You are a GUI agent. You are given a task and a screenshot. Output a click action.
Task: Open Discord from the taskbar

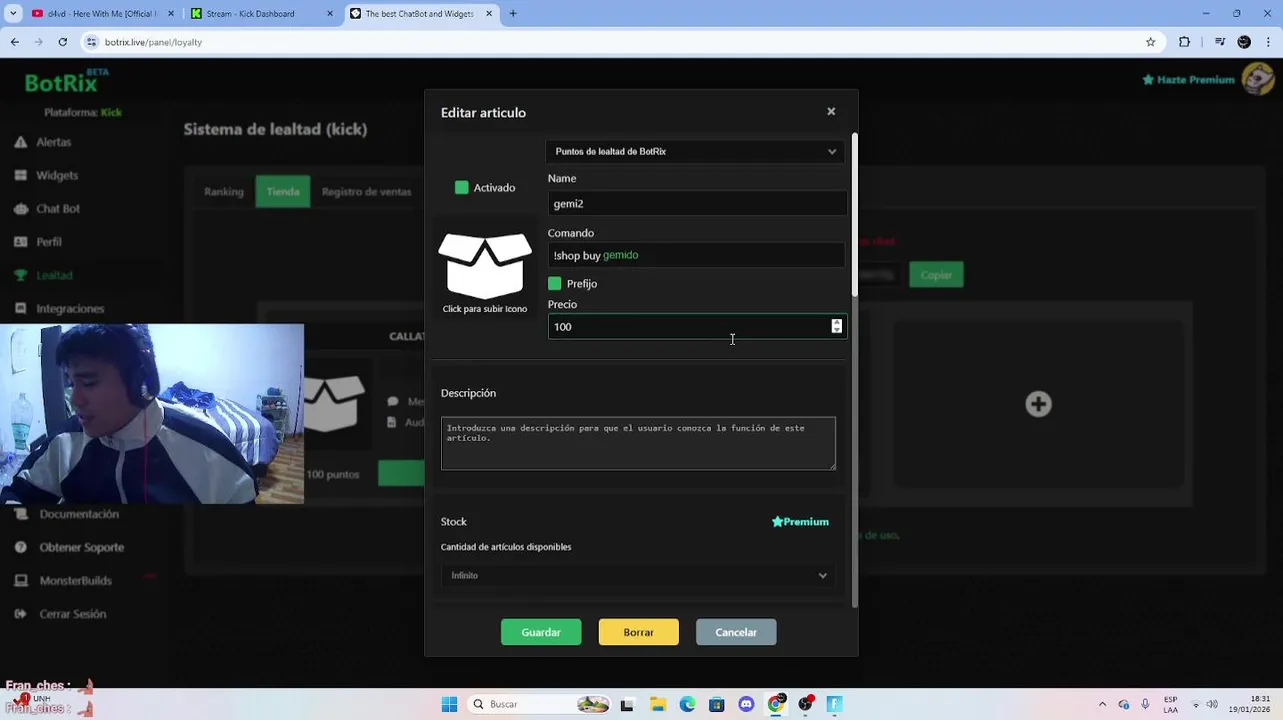tap(746, 704)
